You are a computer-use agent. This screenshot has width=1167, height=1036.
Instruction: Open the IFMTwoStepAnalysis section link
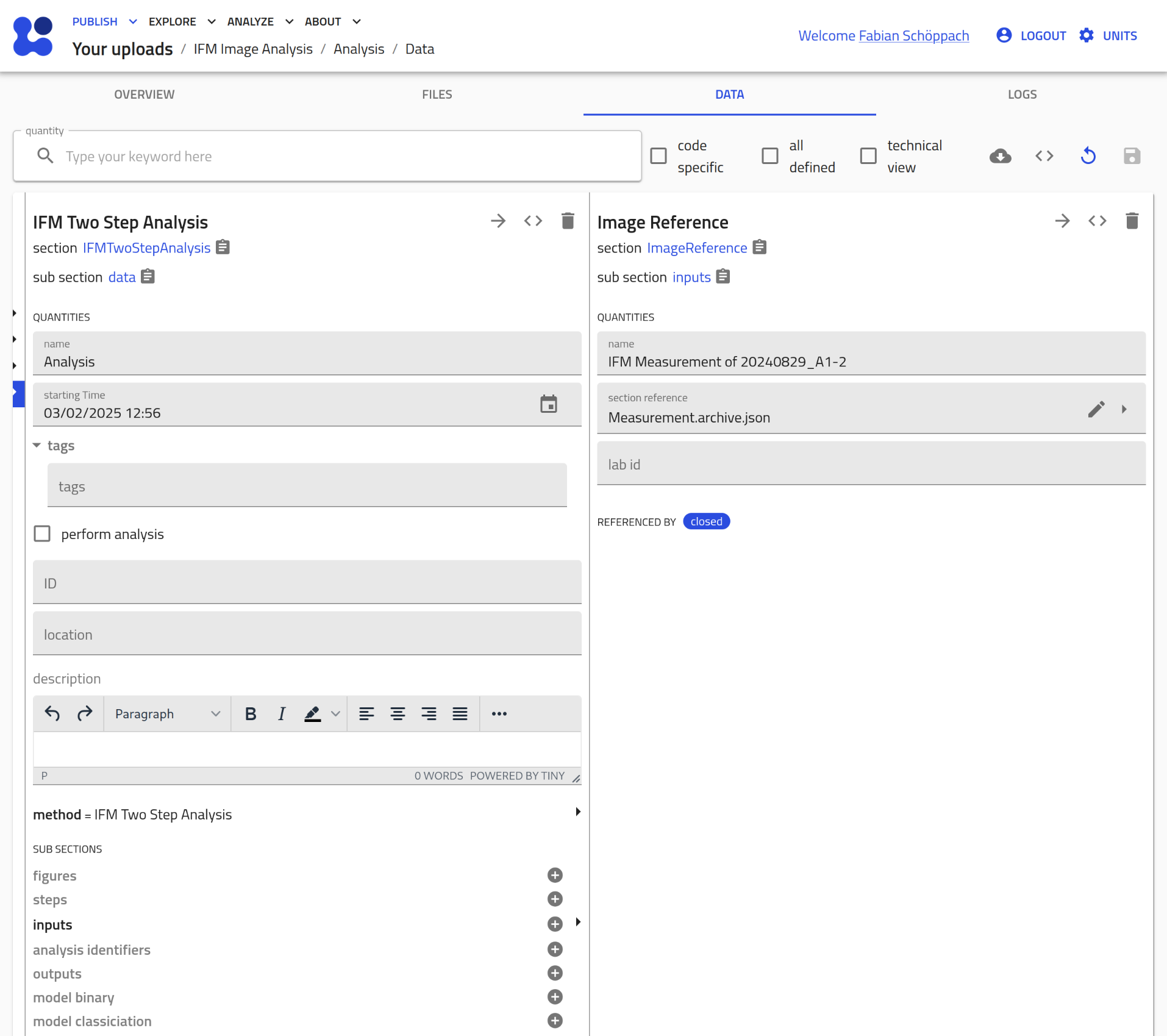click(x=146, y=248)
